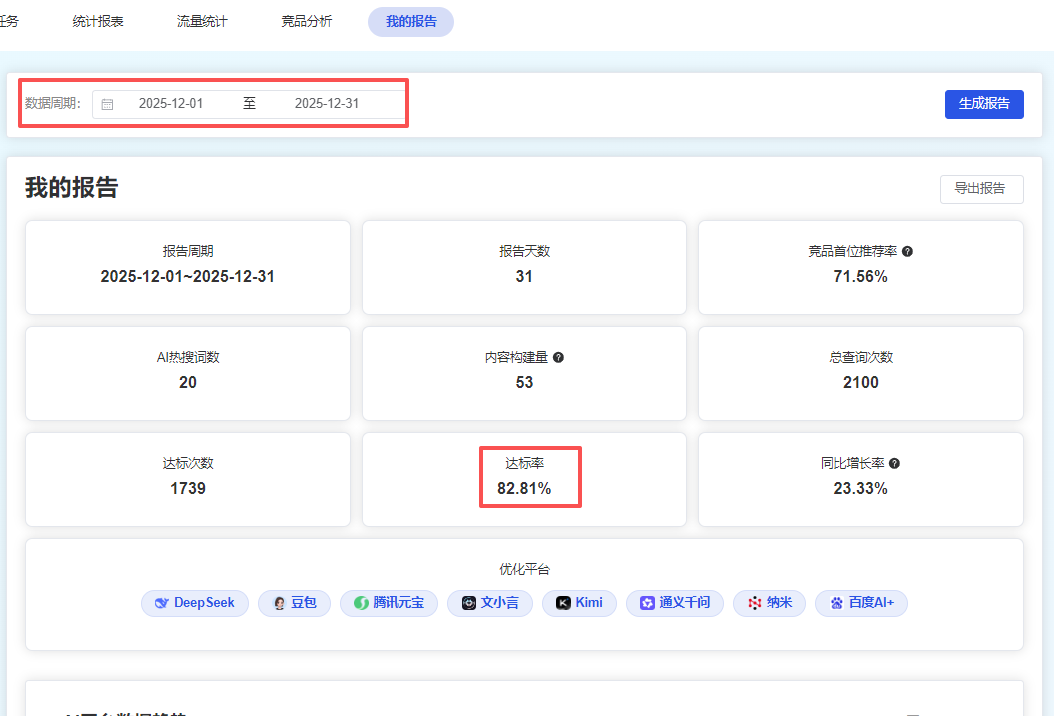Select the 我的报告 tab
1054x716 pixels.
coord(411,22)
